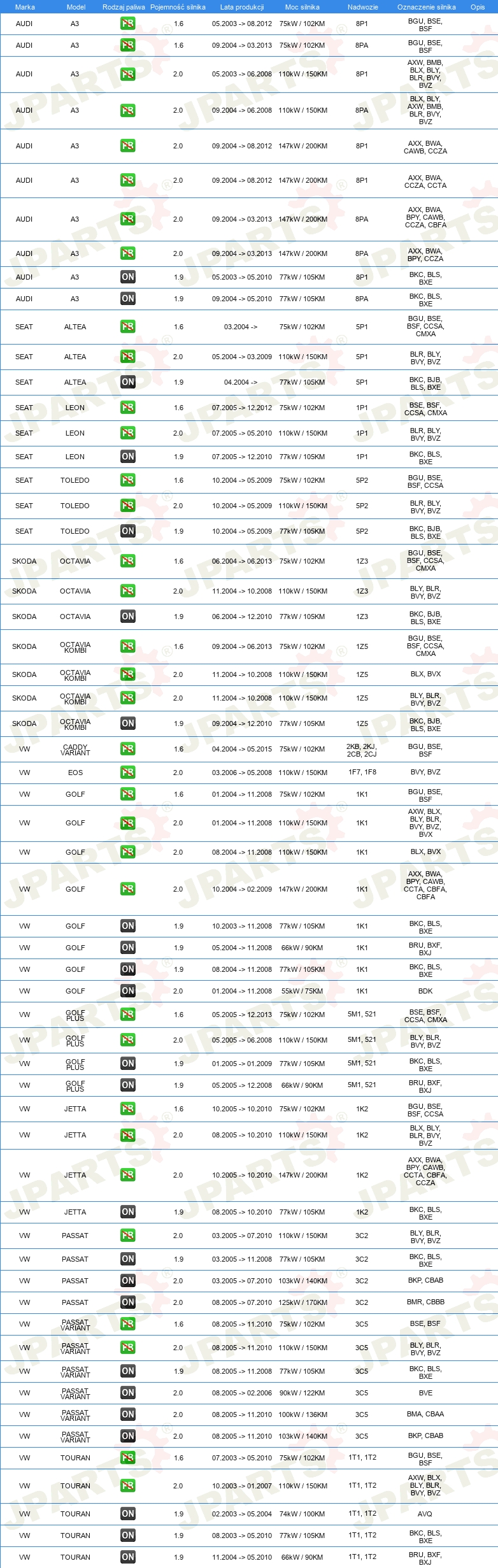Select engine codes 'BMA, CBAA'
498x1568 pixels.
[425, 1414]
